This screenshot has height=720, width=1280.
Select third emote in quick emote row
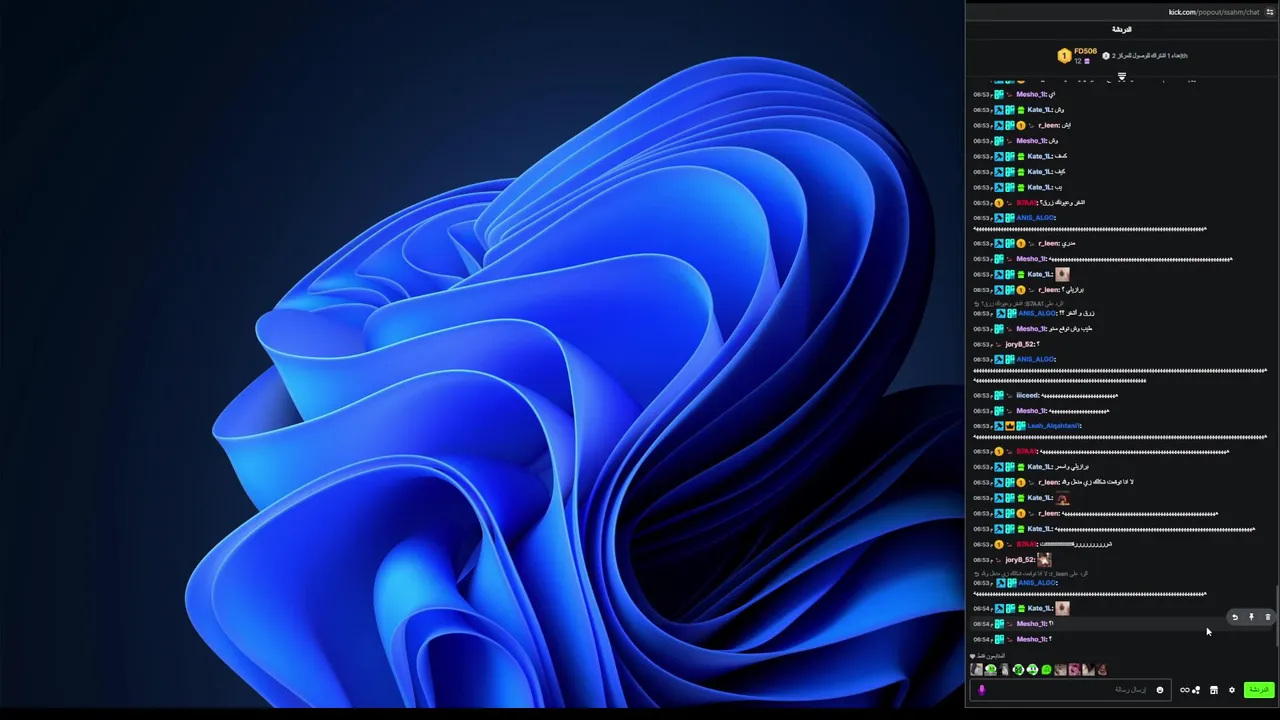click(x=1004, y=670)
